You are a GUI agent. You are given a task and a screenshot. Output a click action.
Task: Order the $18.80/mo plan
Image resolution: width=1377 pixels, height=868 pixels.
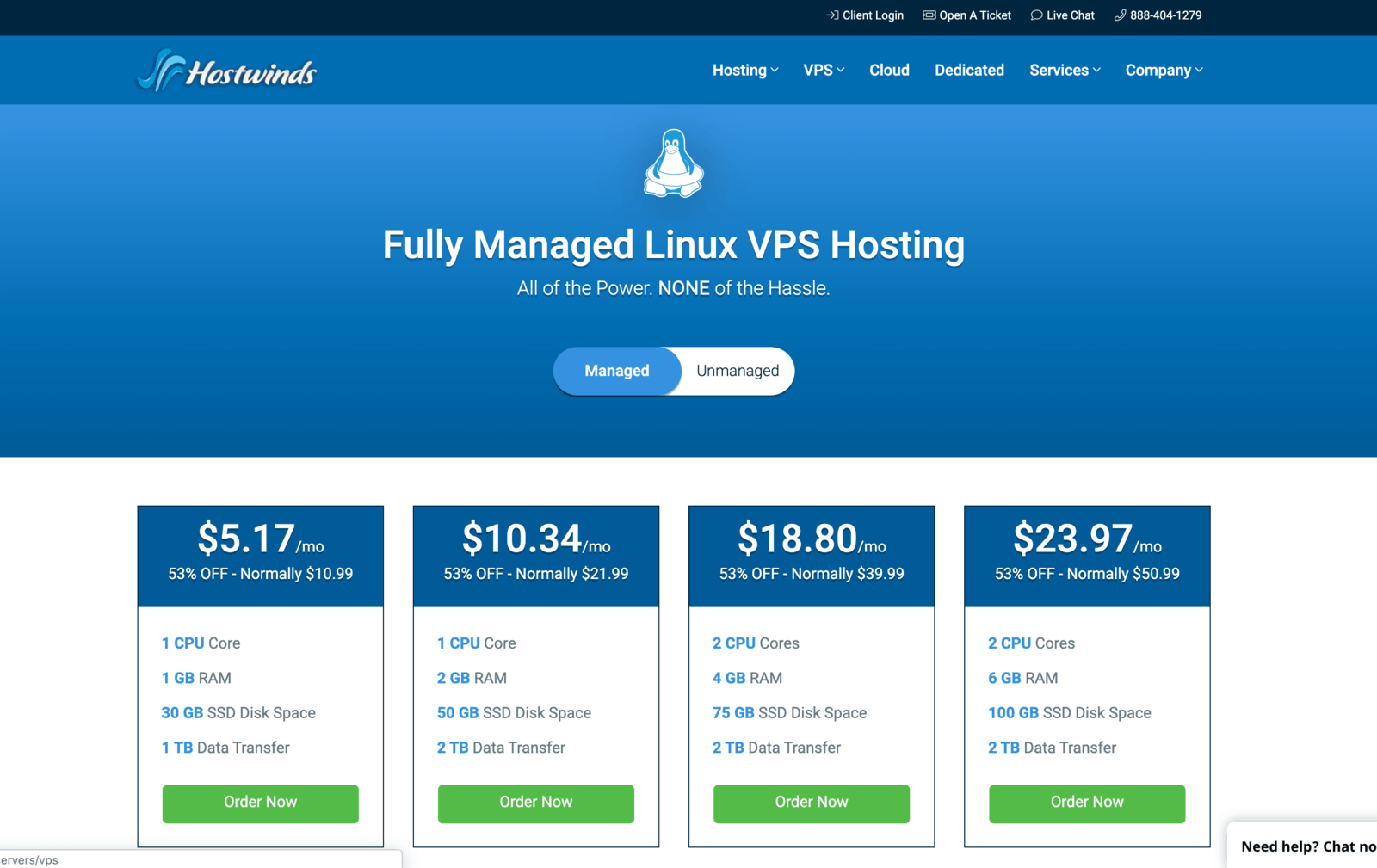coord(812,803)
